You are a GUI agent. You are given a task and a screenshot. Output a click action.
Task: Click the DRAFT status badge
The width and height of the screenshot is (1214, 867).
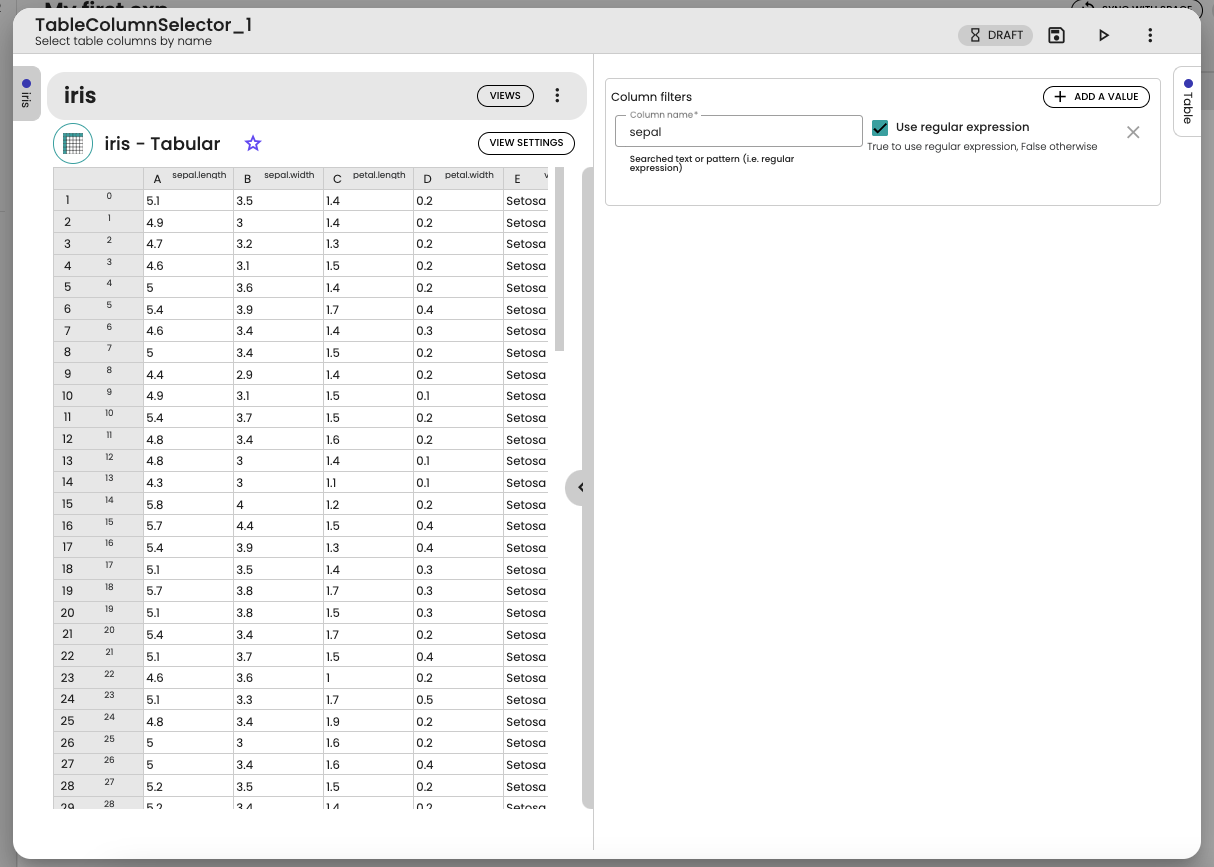click(x=997, y=35)
